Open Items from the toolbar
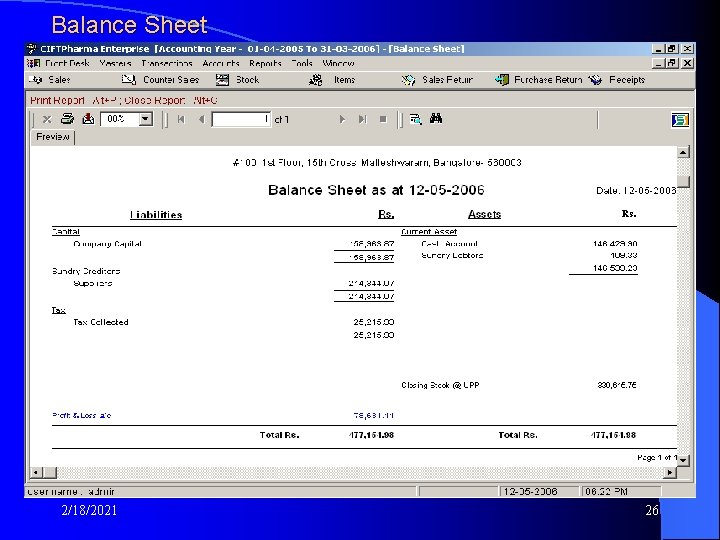 tap(332, 80)
